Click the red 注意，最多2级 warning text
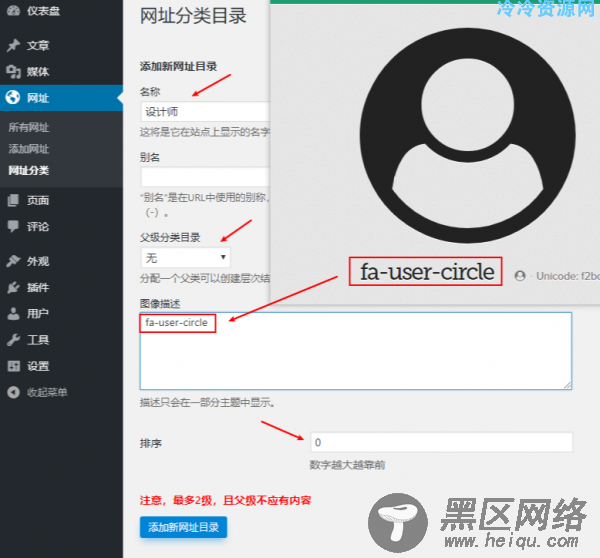 [x=226, y=500]
